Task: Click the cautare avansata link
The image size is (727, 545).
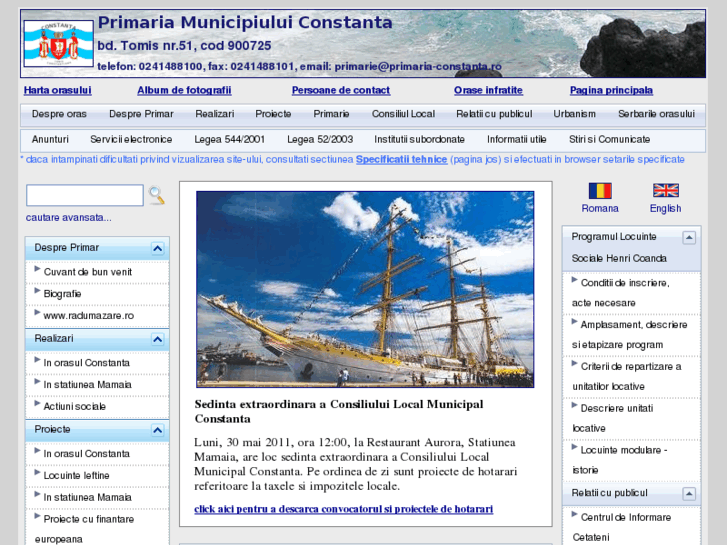Action: point(69,218)
